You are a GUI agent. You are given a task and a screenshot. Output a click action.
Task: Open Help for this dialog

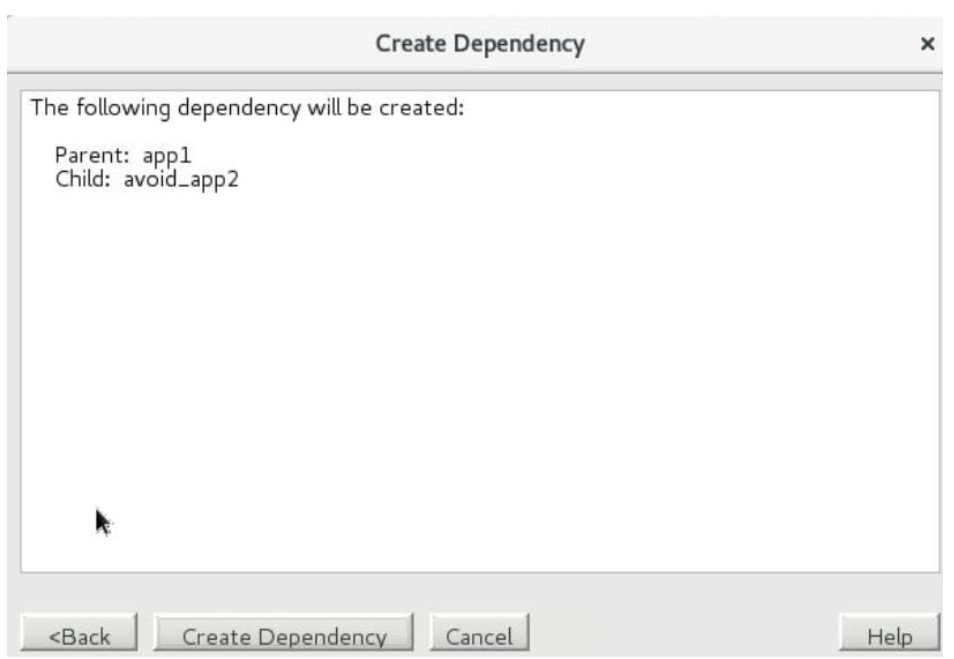[x=890, y=636]
